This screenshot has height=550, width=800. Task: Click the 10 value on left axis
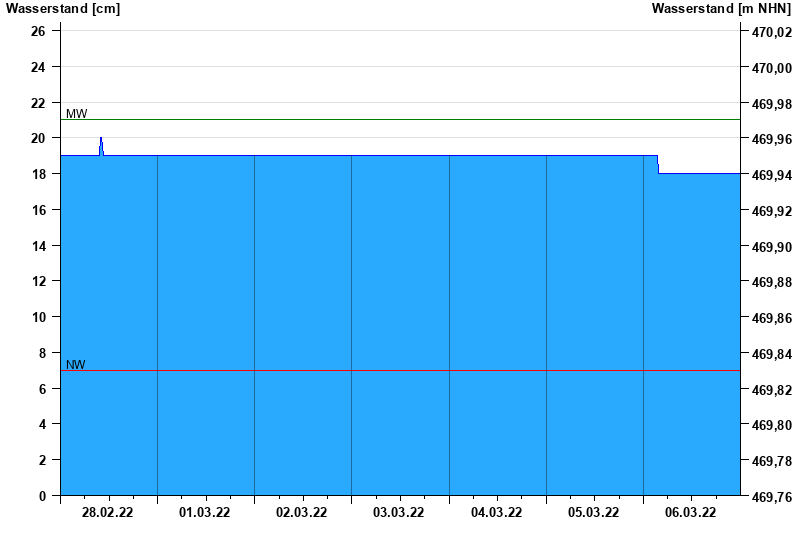[38, 317]
